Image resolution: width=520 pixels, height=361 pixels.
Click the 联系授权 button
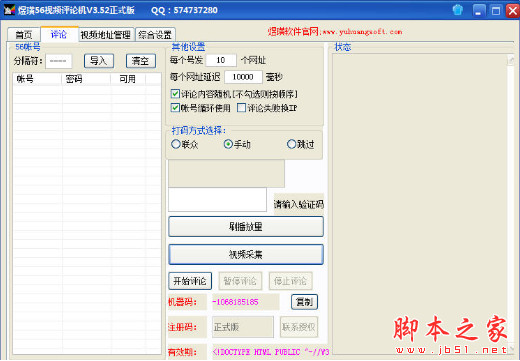(299, 327)
